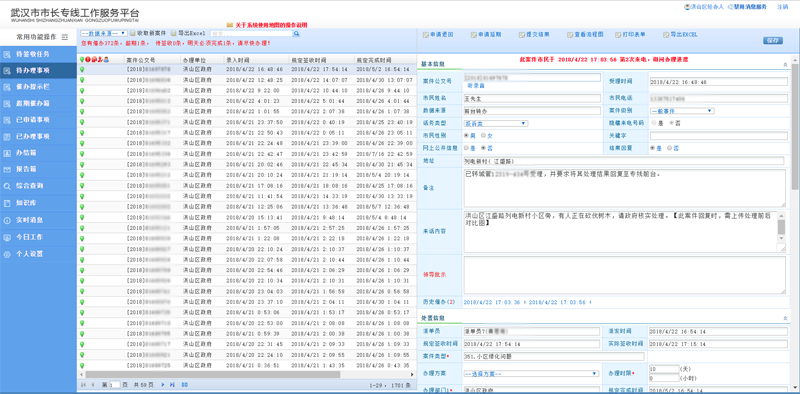Click the 申请退回 toolbar icon

click(426, 35)
